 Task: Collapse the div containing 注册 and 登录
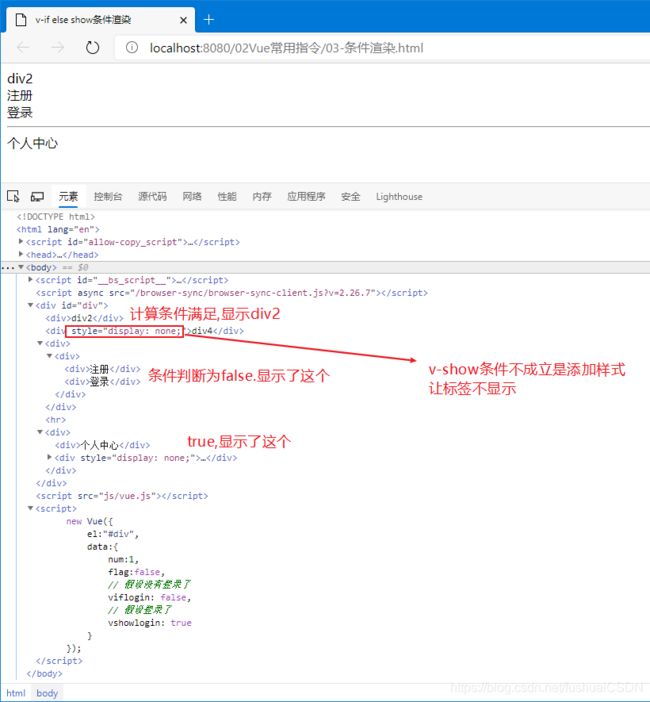pos(50,355)
